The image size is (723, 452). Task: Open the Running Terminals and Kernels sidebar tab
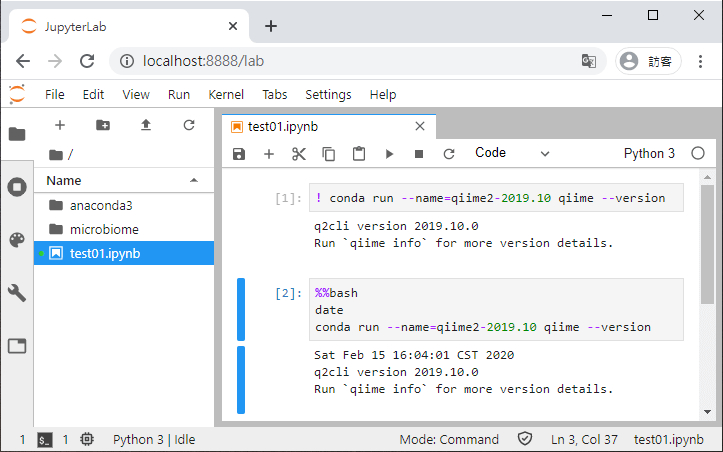pos(17,187)
